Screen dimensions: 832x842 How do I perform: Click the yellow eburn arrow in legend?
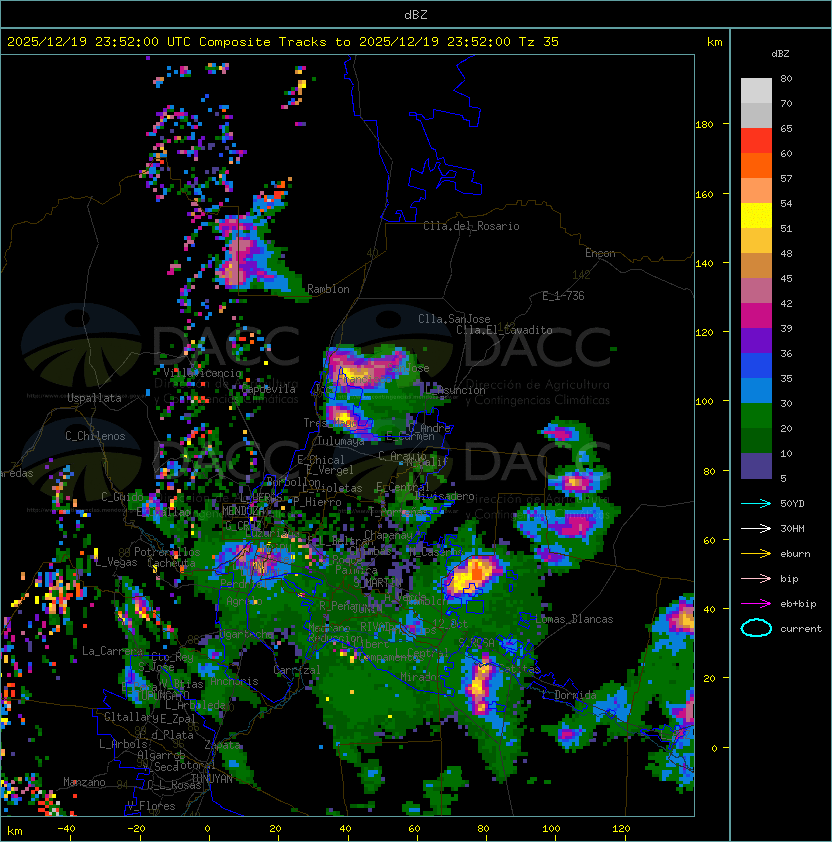756,554
